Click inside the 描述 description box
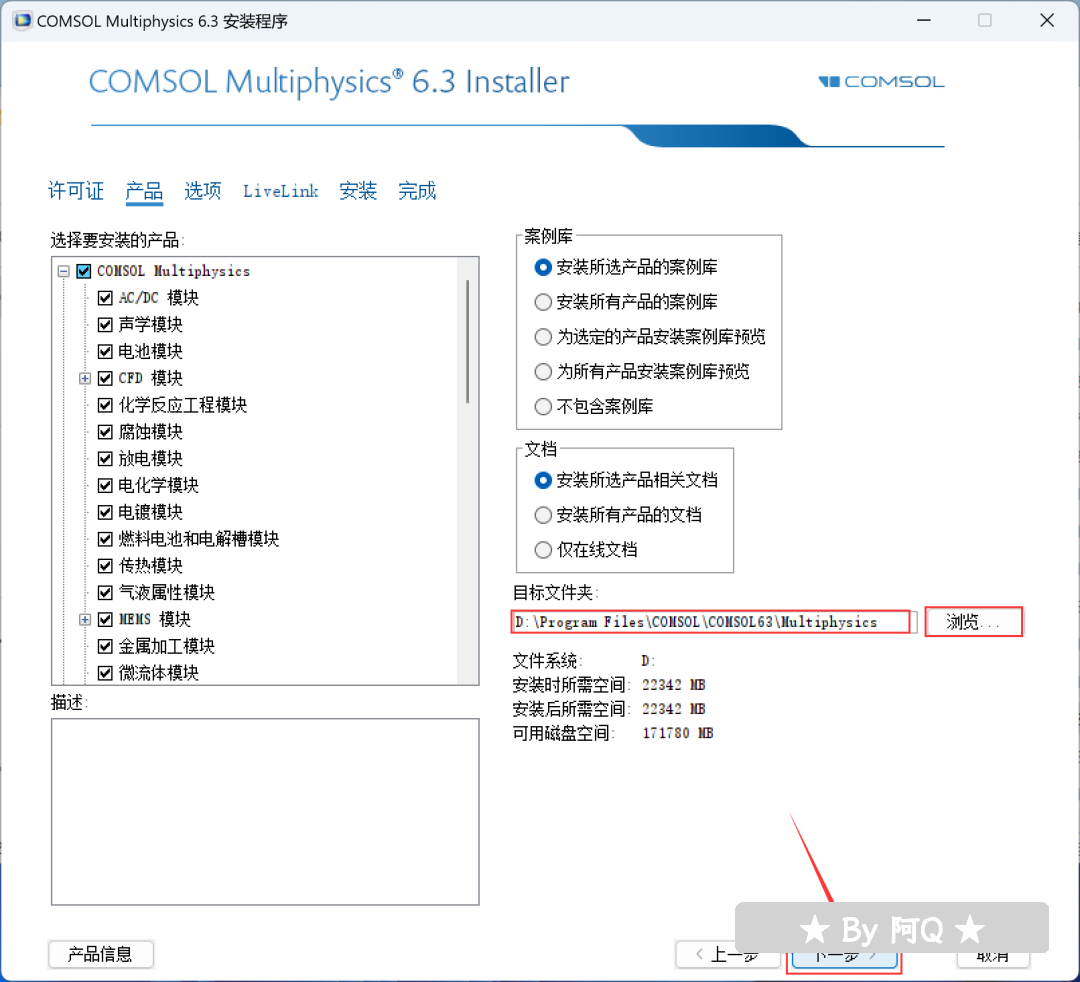 click(265, 812)
